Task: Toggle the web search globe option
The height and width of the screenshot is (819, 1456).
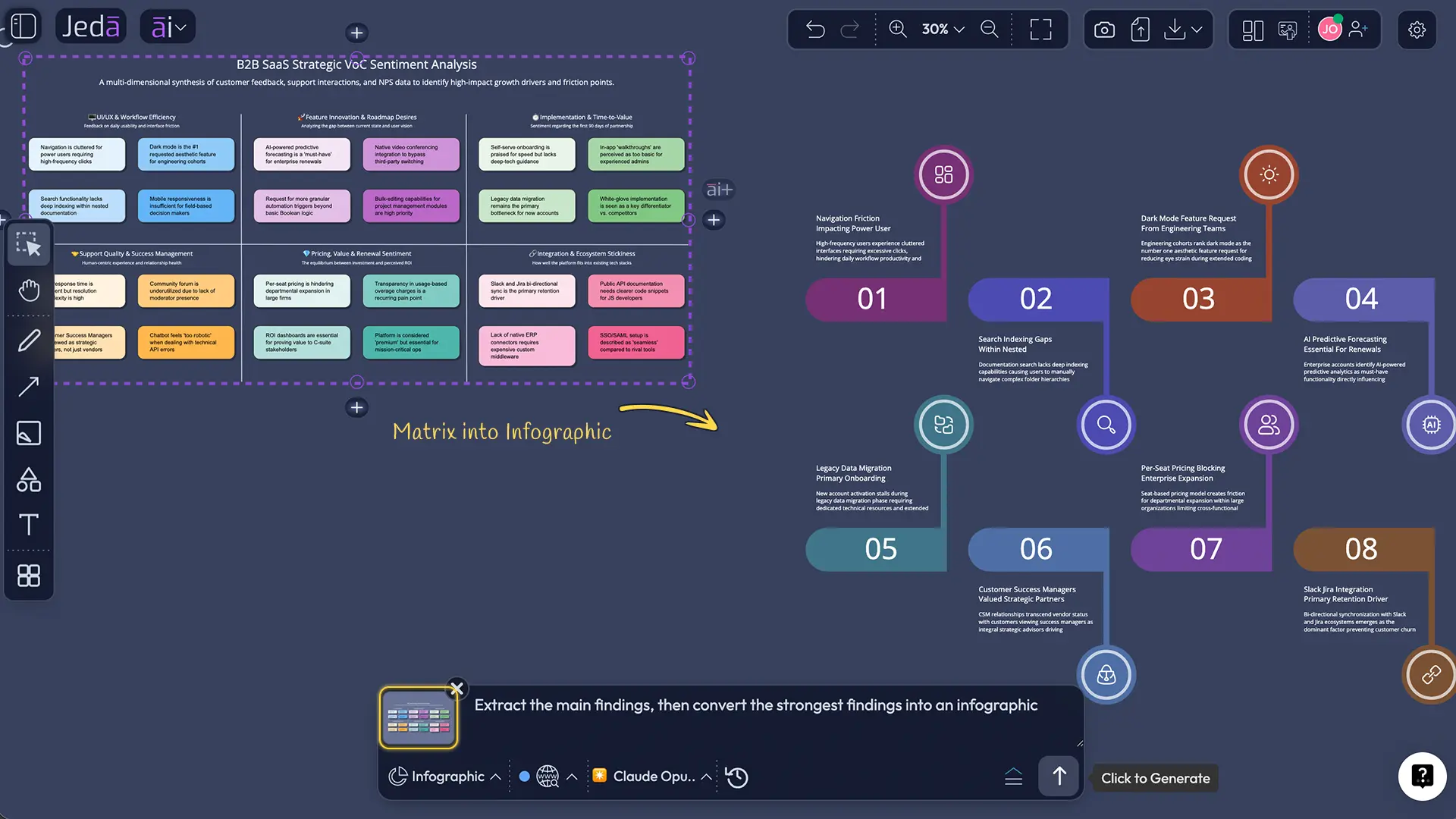Action: click(548, 777)
